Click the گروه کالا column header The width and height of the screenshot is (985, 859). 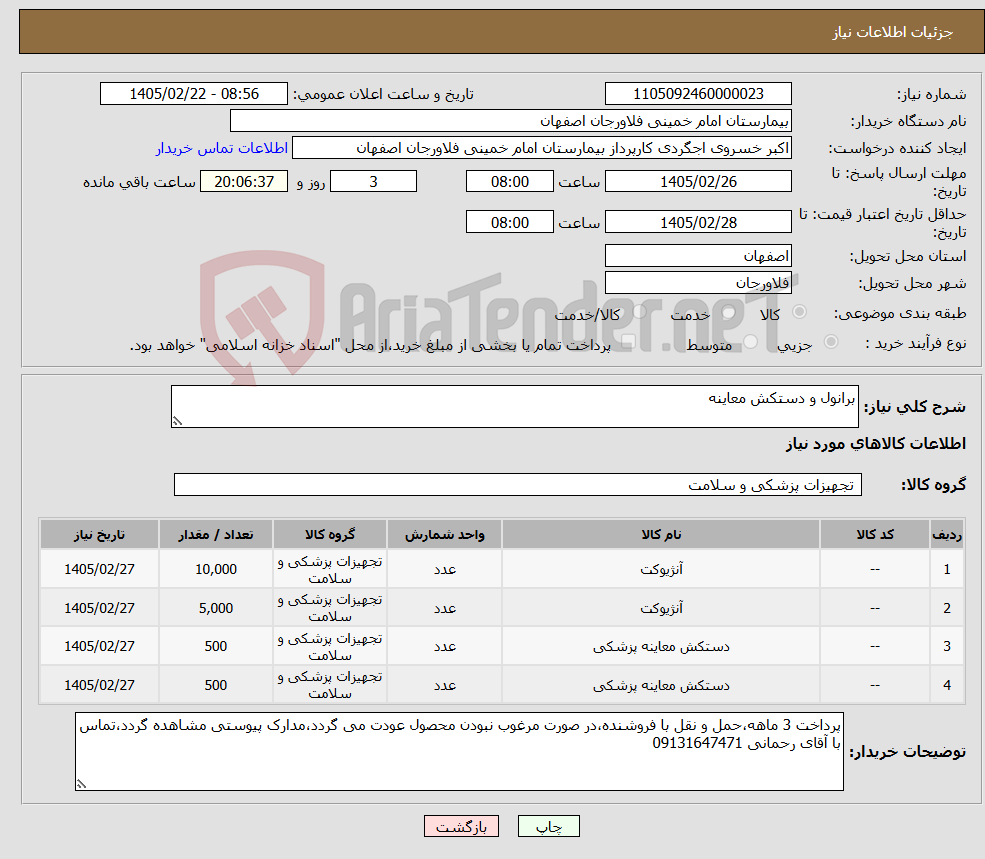click(x=330, y=534)
